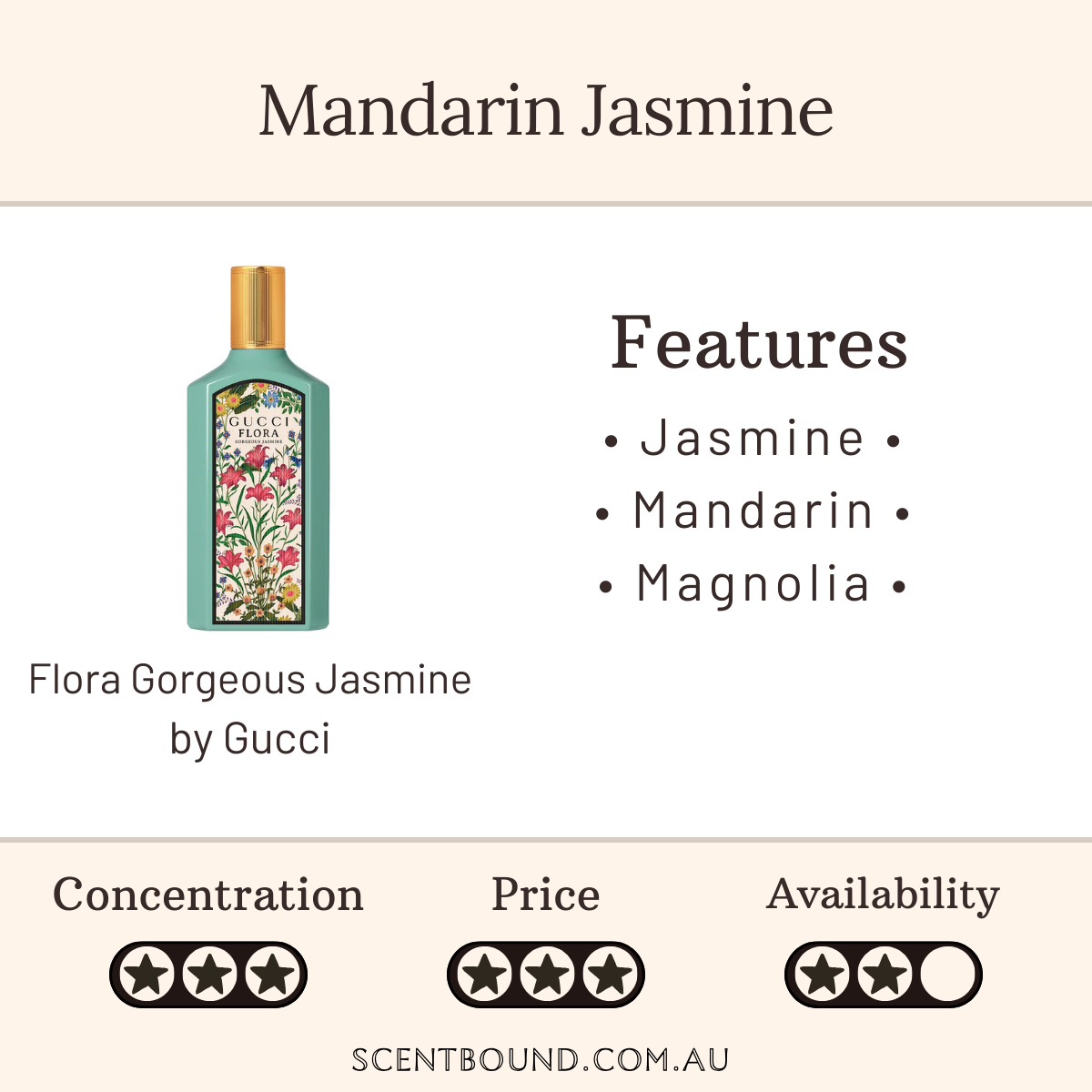
Task: Select the Concentration label
Action: point(208,895)
